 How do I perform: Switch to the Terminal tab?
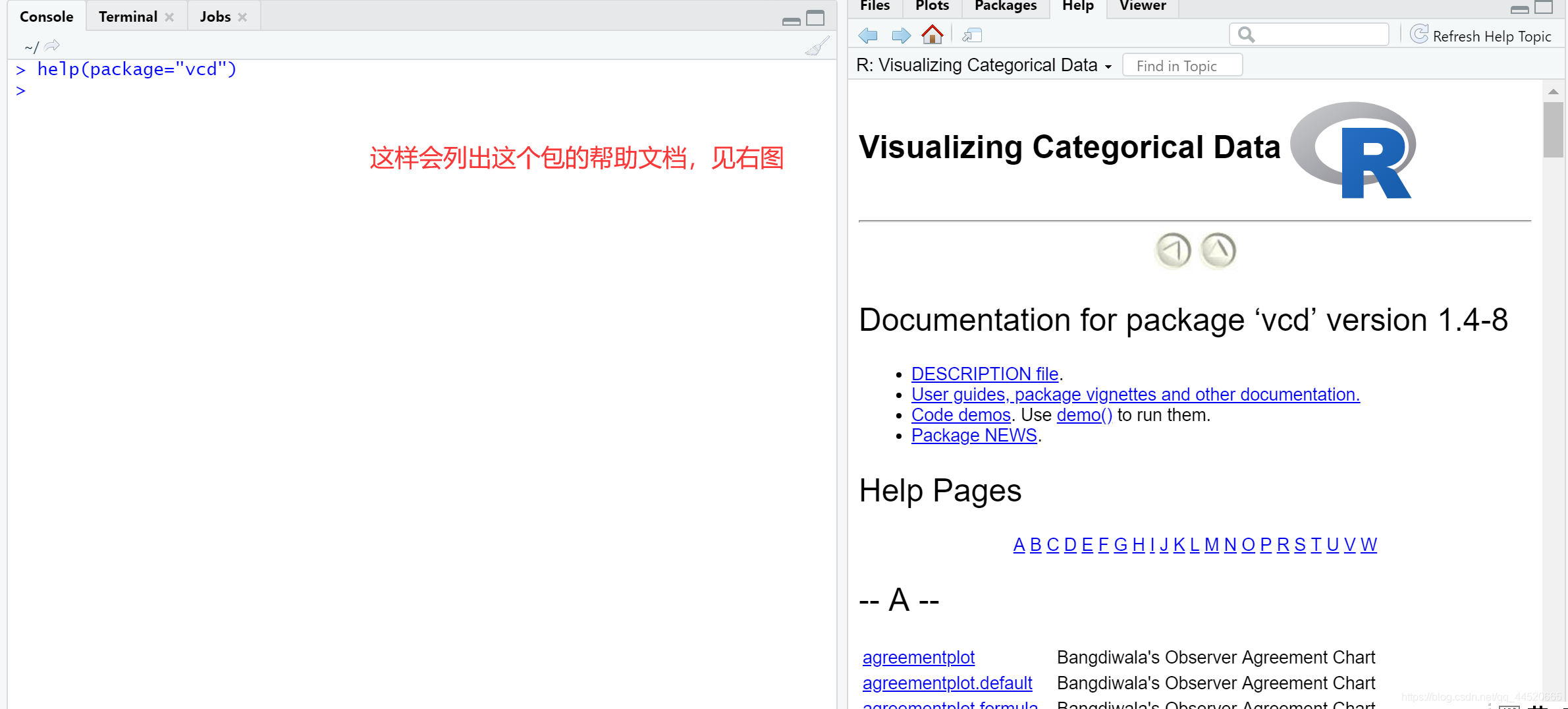coord(128,16)
